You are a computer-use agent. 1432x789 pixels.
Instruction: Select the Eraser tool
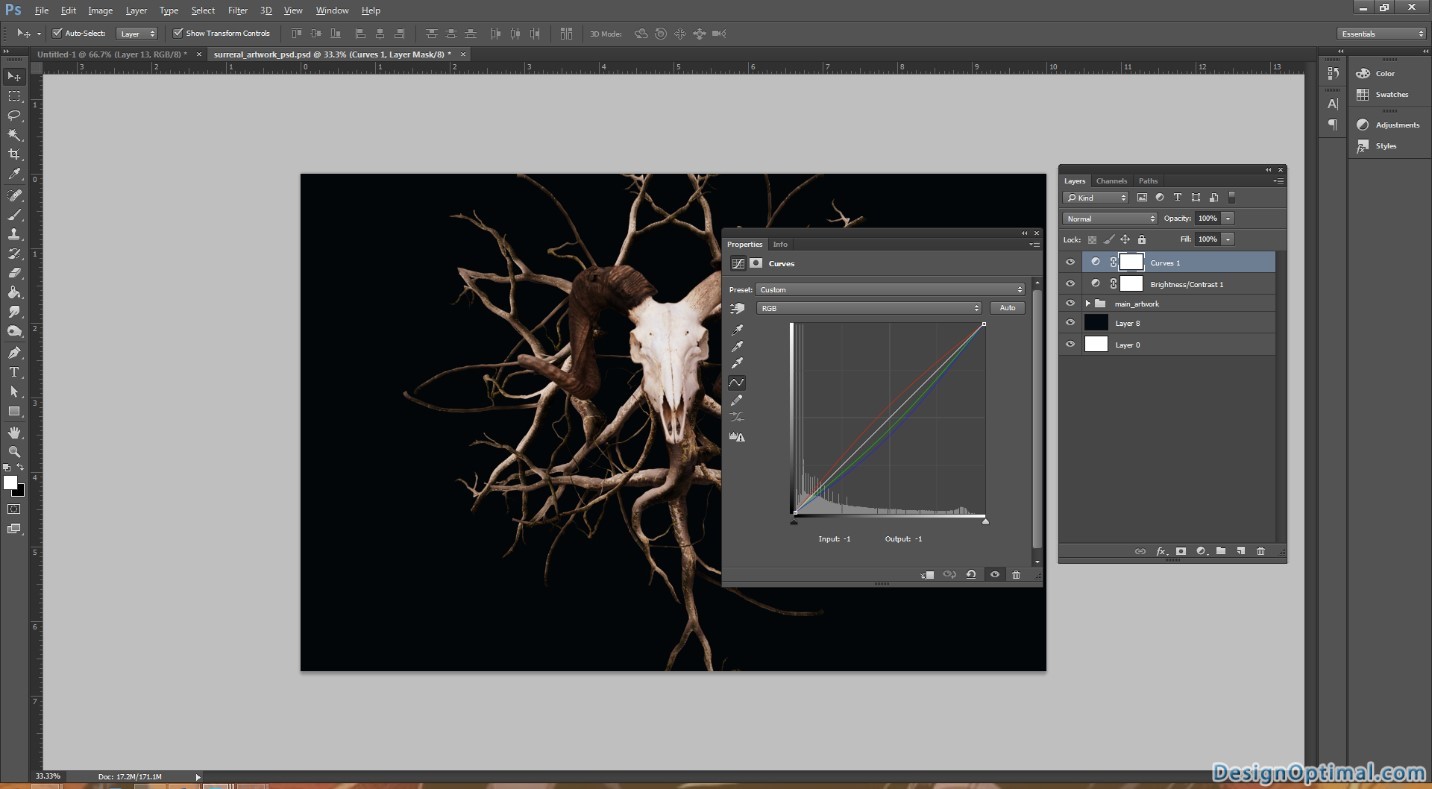click(14, 273)
